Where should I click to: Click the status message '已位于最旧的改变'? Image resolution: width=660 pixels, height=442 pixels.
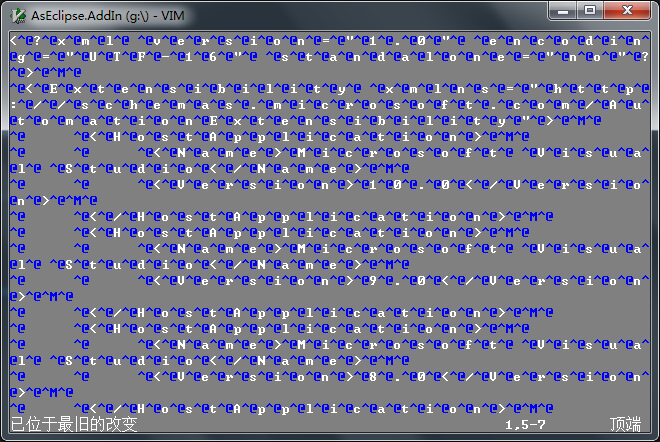74,424
